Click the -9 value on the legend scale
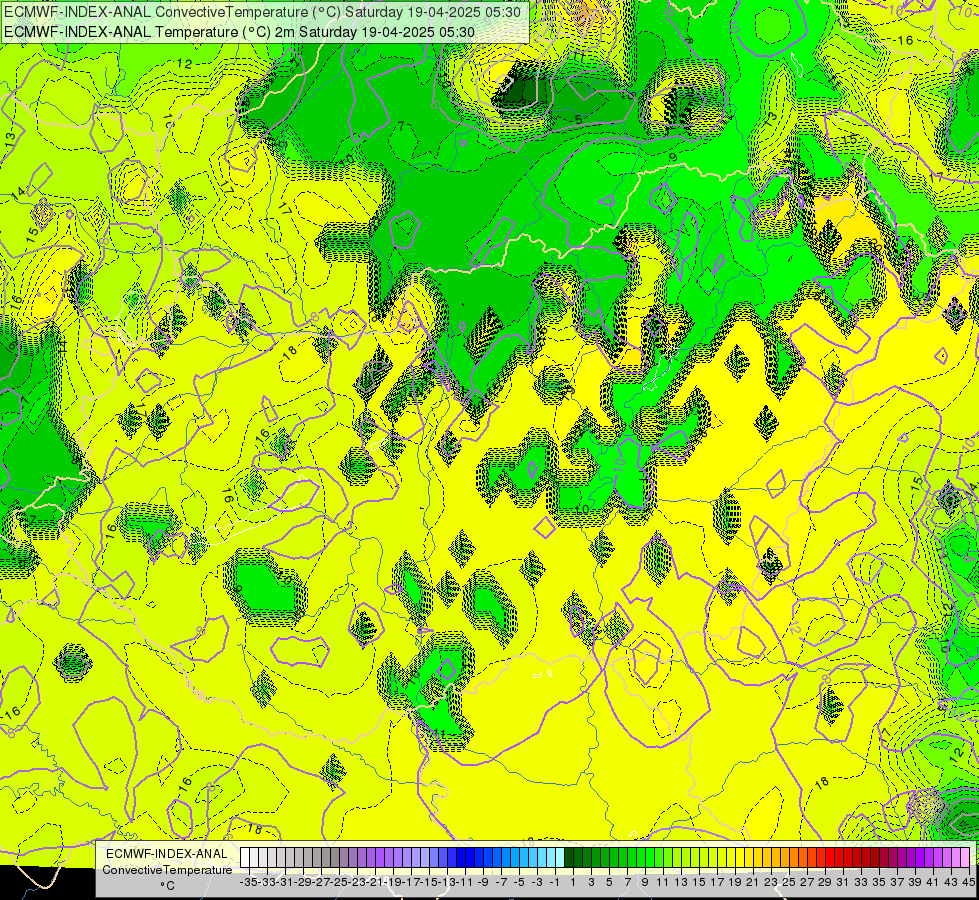 [x=483, y=882]
